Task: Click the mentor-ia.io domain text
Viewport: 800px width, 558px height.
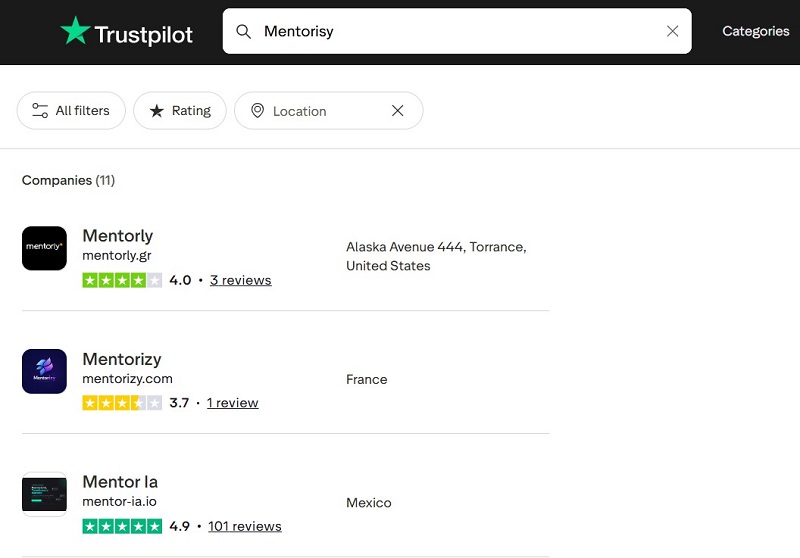Action: point(119,501)
